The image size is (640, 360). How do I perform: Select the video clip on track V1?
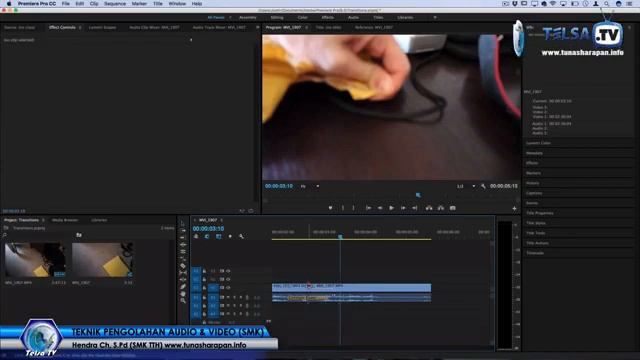tap(351, 287)
